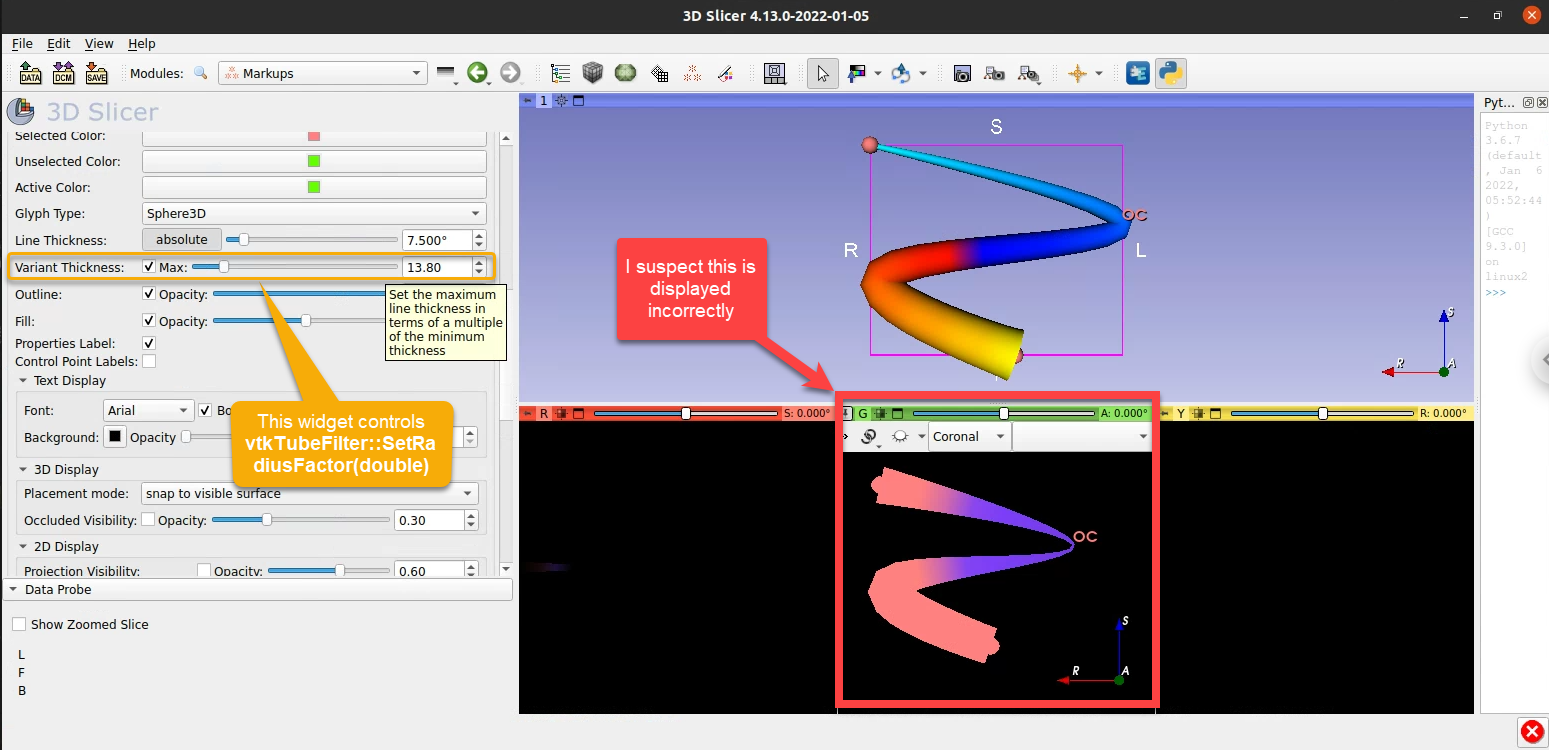
Task: Click the Active Color swatch
Action: click(x=314, y=187)
